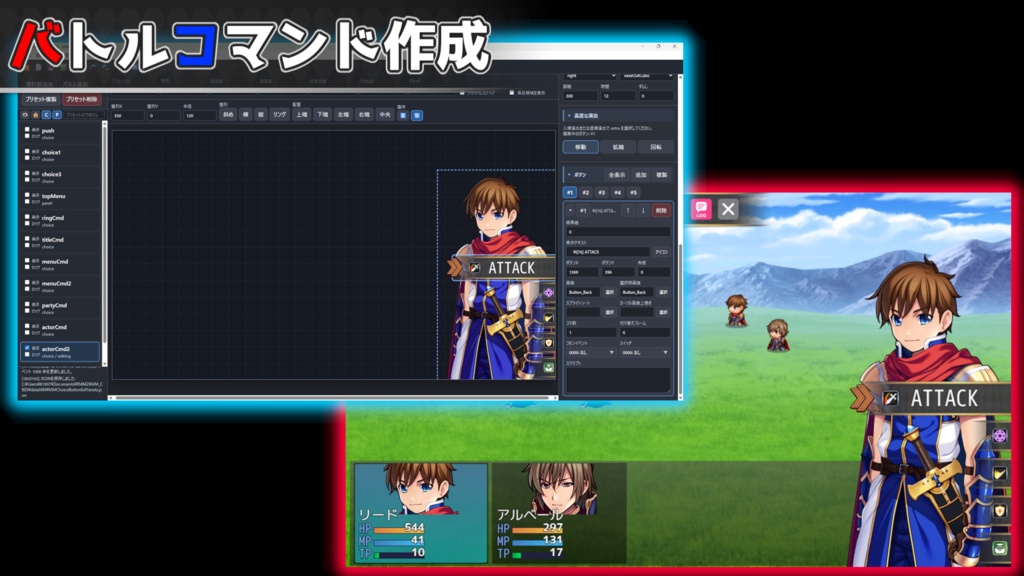Click the ボタンX field showing 1369
Viewport: 1024px width, 576px height.
point(581,272)
